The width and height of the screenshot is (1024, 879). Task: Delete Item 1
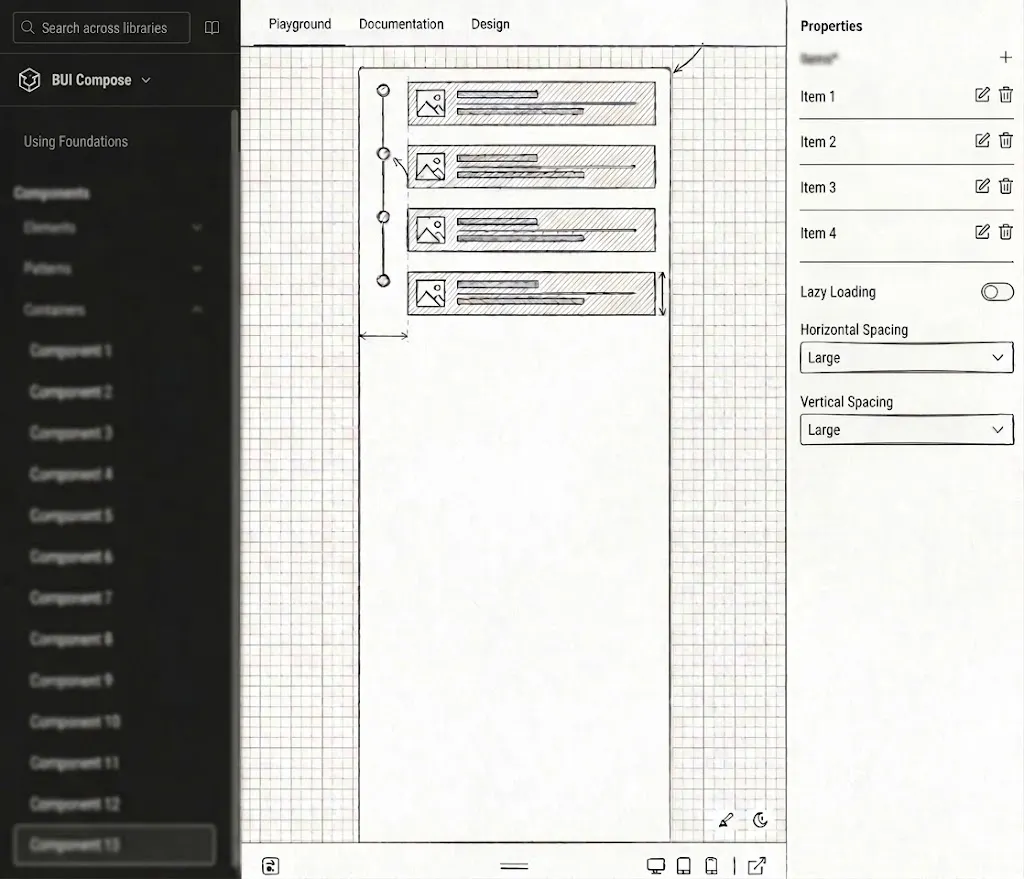(x=1006, y=95)
